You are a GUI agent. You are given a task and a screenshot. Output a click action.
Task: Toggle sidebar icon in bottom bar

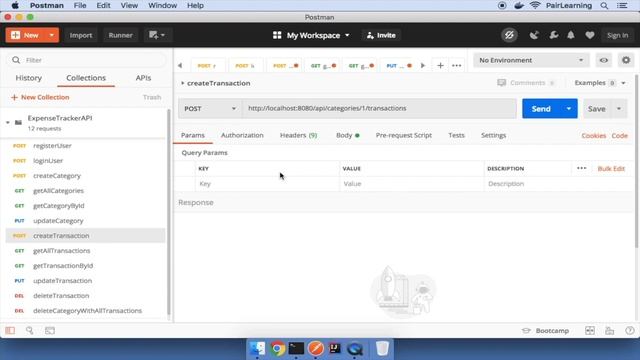click(10, 331)
